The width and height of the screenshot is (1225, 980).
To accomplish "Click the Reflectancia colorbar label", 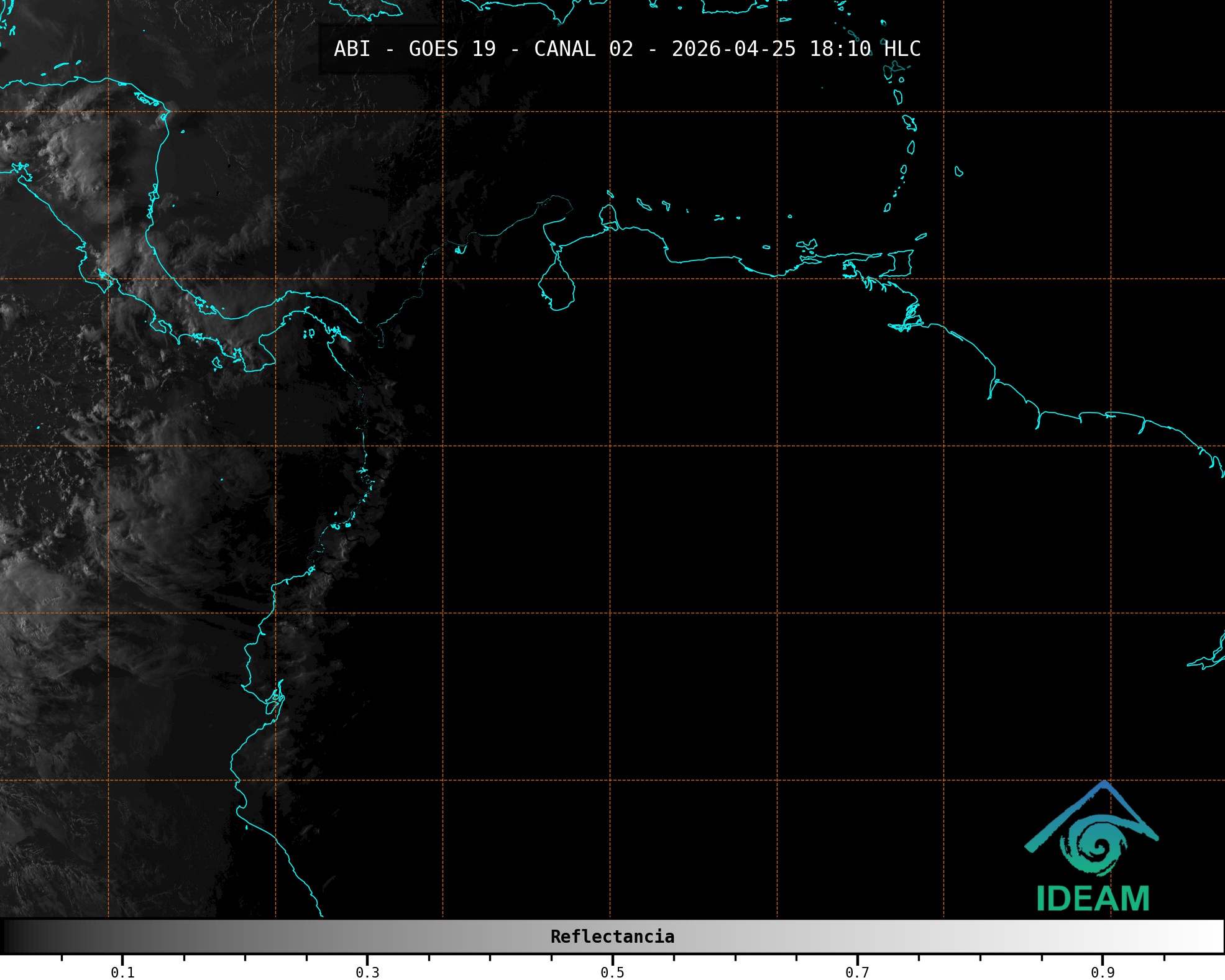I will click(x=612, y=936).
